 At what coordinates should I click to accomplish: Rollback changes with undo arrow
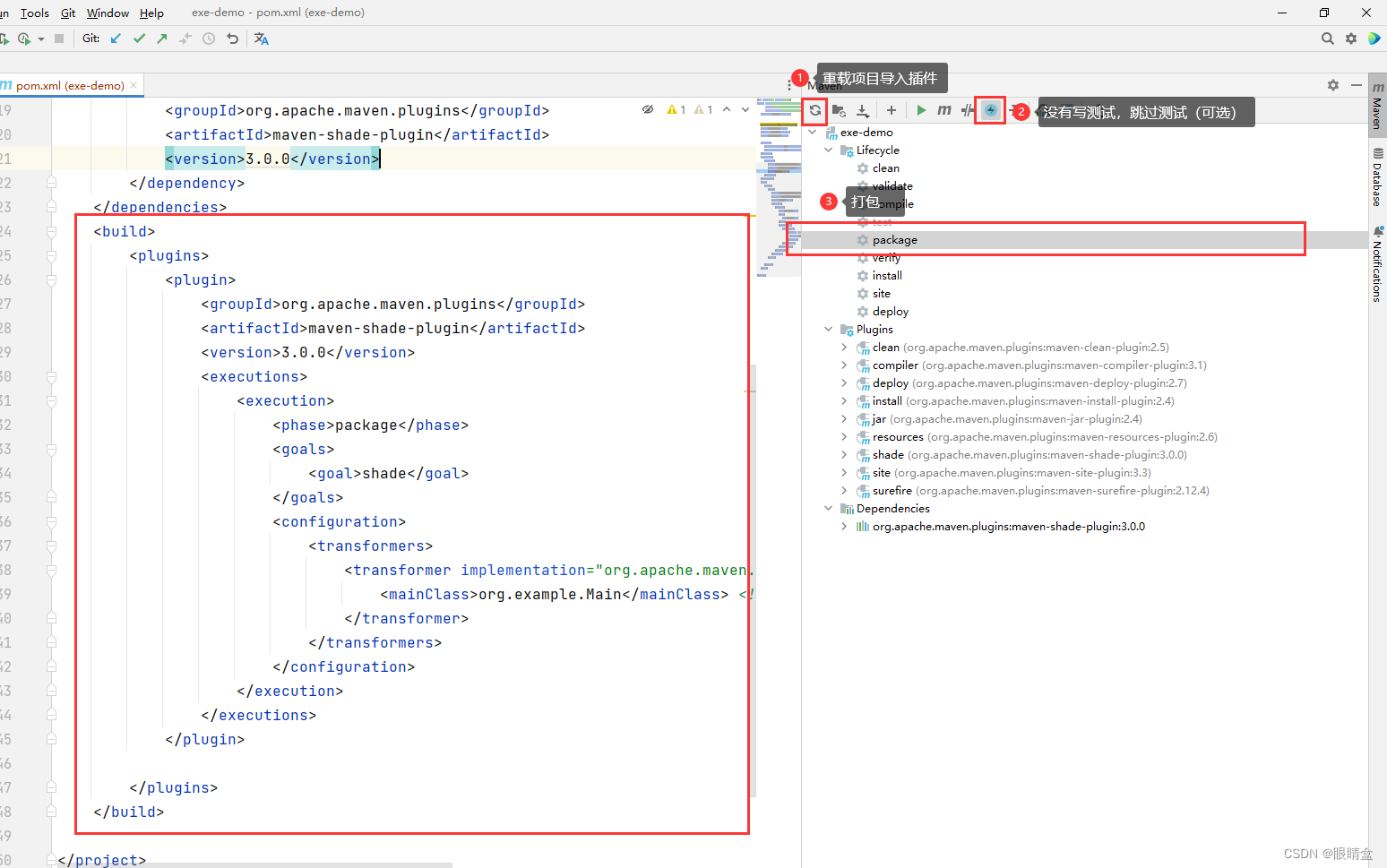[233, 39]
